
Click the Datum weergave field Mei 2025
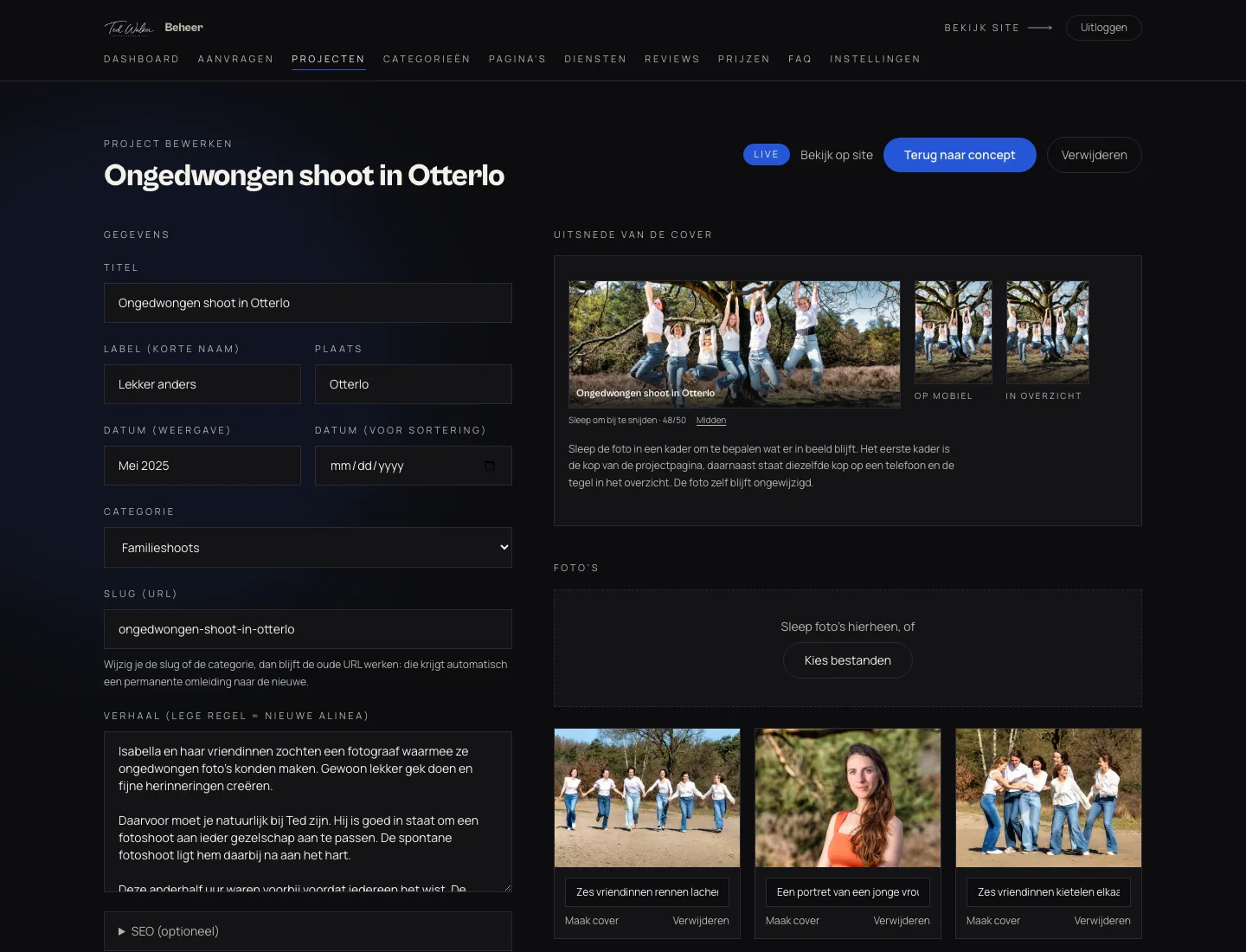(x=202, y=466)
